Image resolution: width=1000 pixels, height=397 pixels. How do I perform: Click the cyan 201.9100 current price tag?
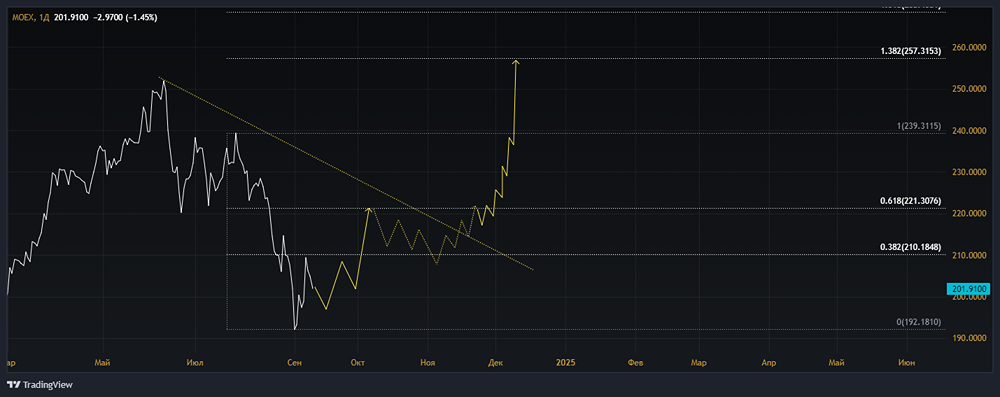tap(969, 288)
